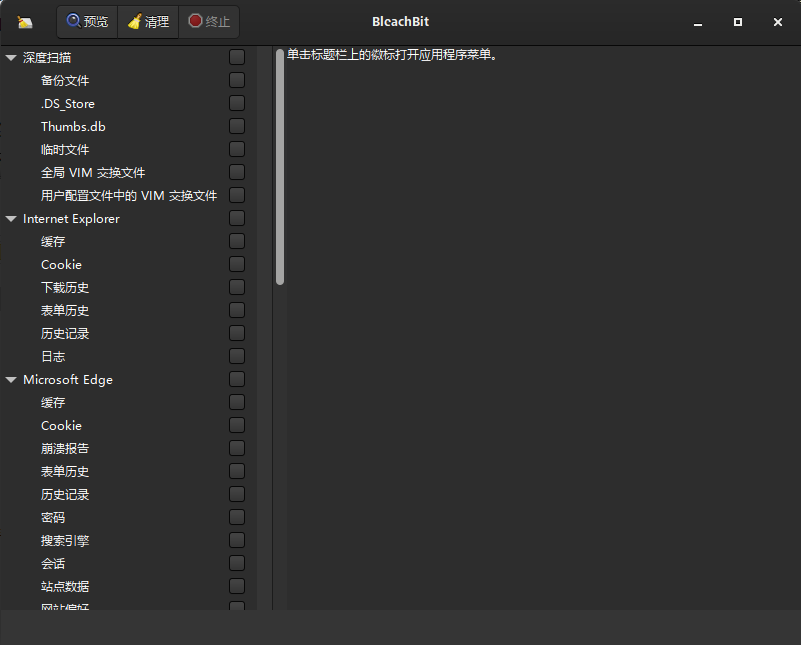Open the application menu icon on the titlebar

point(27,21)
